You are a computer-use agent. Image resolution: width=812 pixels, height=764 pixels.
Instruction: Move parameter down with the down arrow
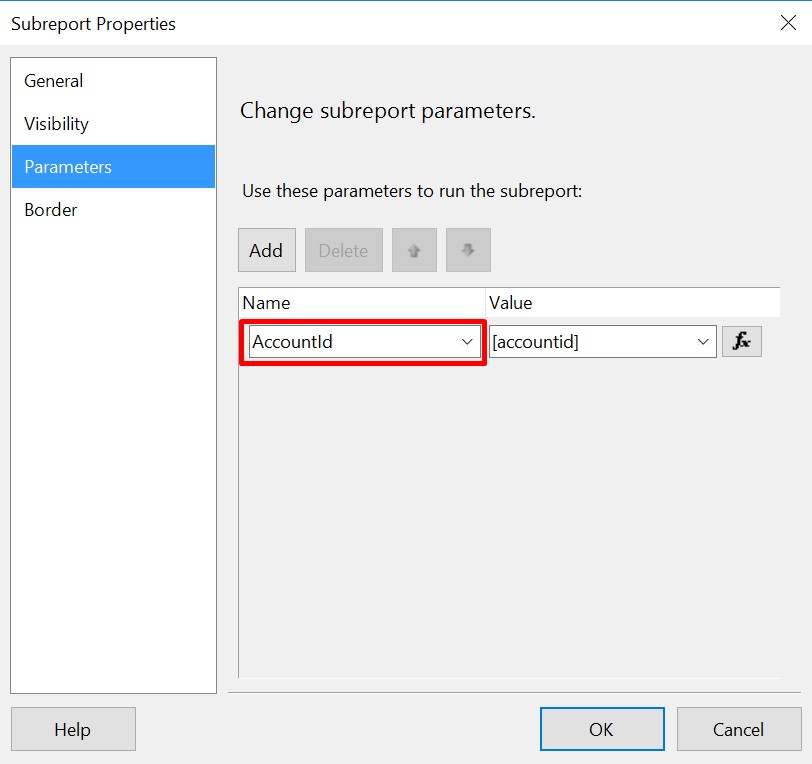pos(468,250)
